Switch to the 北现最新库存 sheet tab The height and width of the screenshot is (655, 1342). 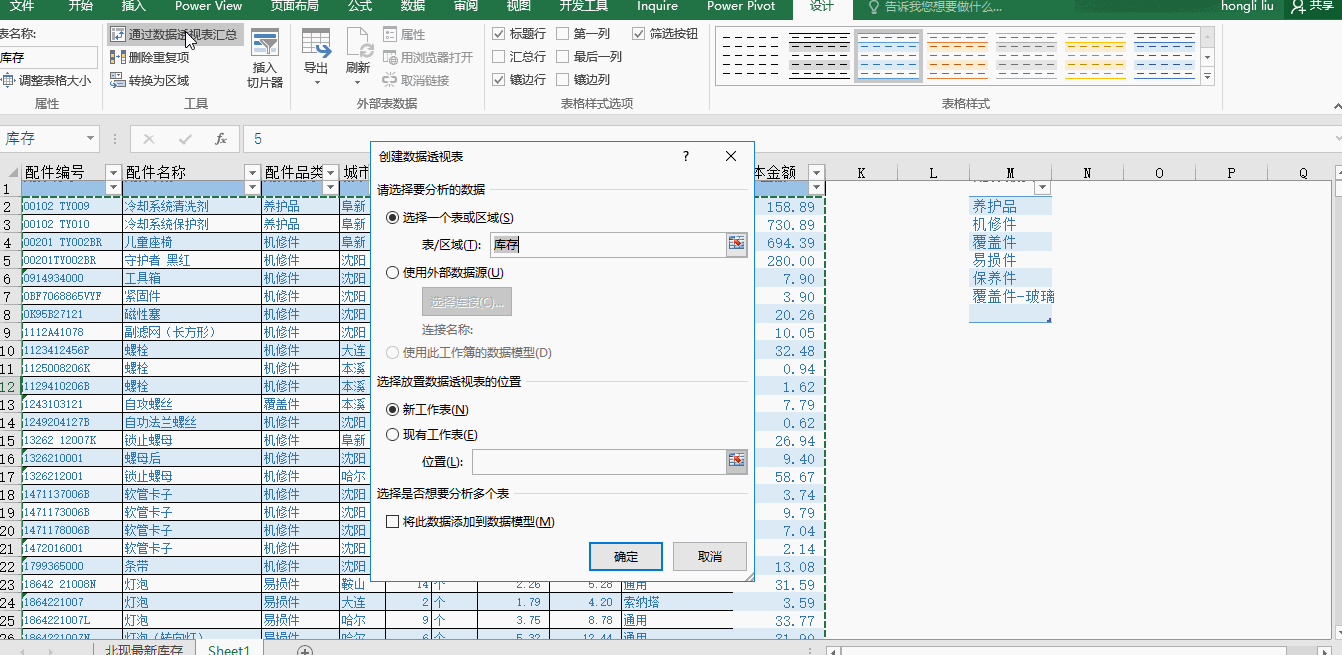(146, 649)
